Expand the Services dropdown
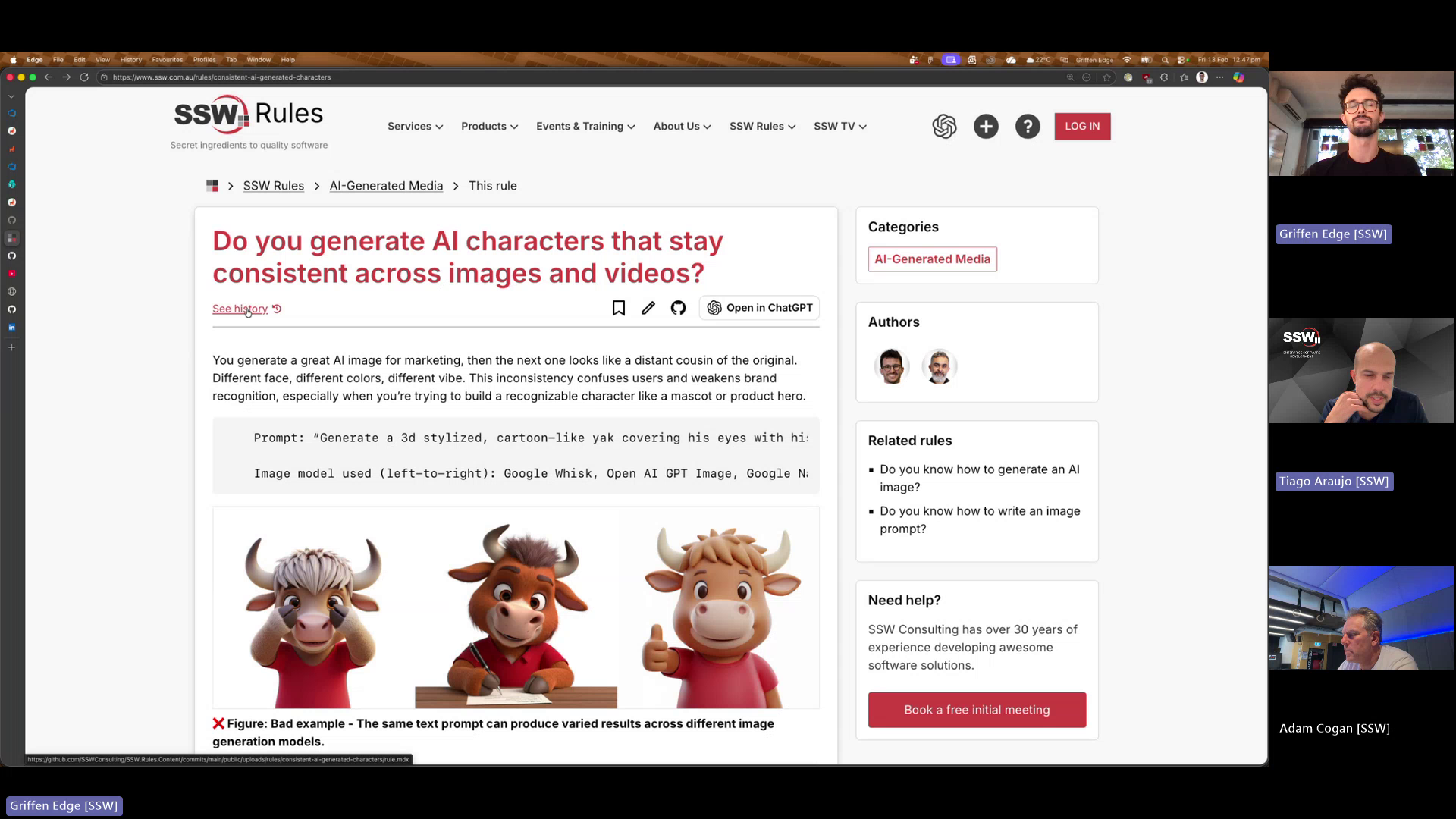 pyautogui.click(x=415, y=126)
